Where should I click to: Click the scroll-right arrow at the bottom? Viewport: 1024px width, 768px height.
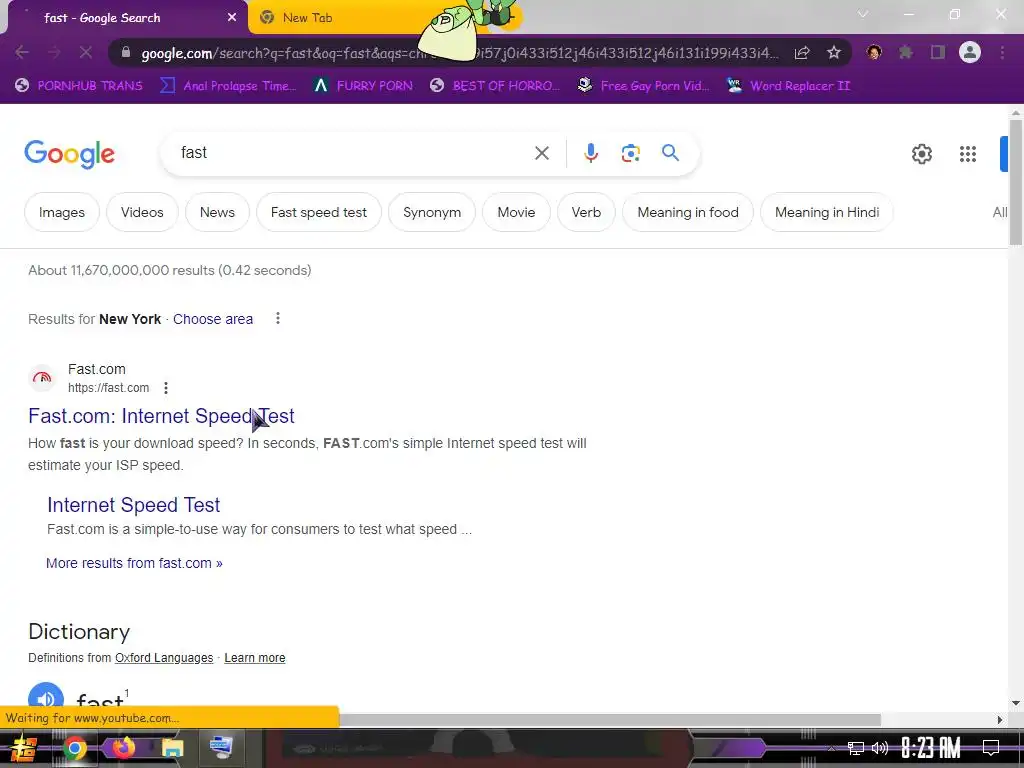point(1000,720)
